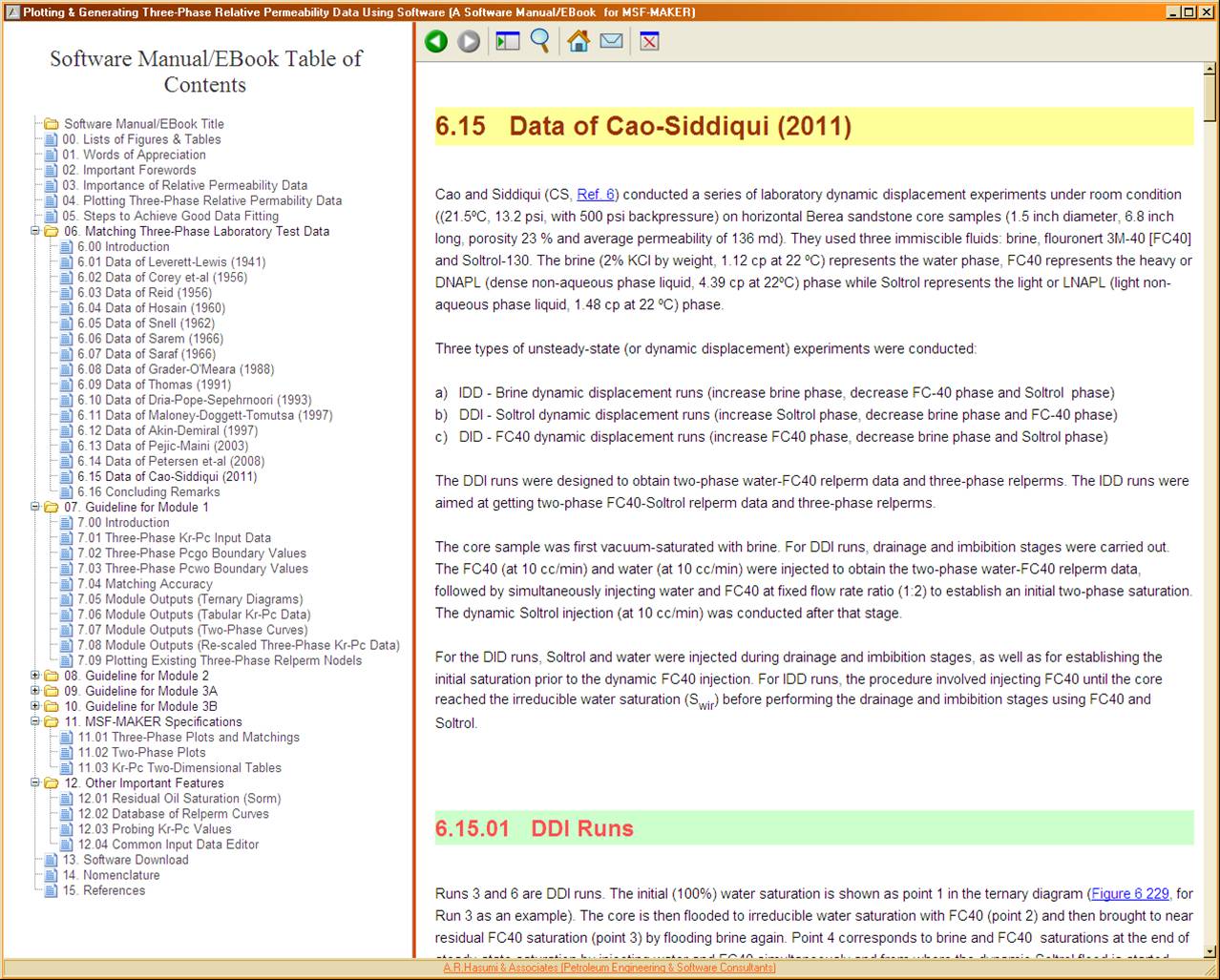Expand the 09. Guideline for Module 3A node

pos(35,691)
